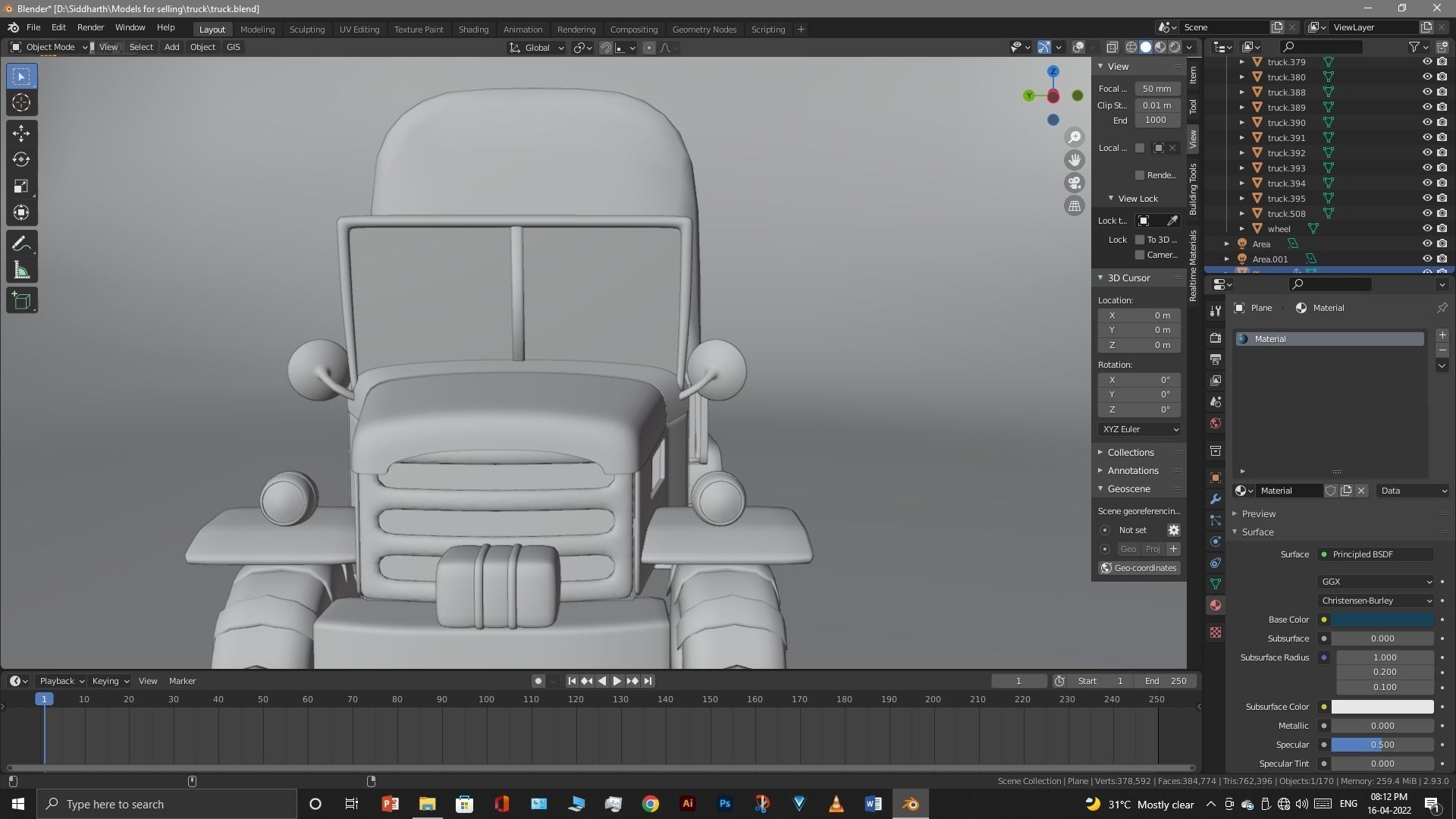Select the Measure tool
Viewport: 1456px width, 819px height.
[21, 271]
